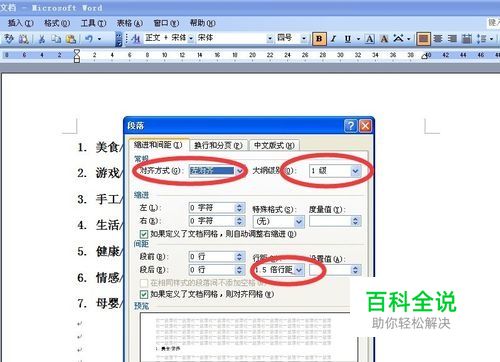Viewport: 500px width, 362px height.
Task: Open the 帮助 menu
Action: coord(202,23)
